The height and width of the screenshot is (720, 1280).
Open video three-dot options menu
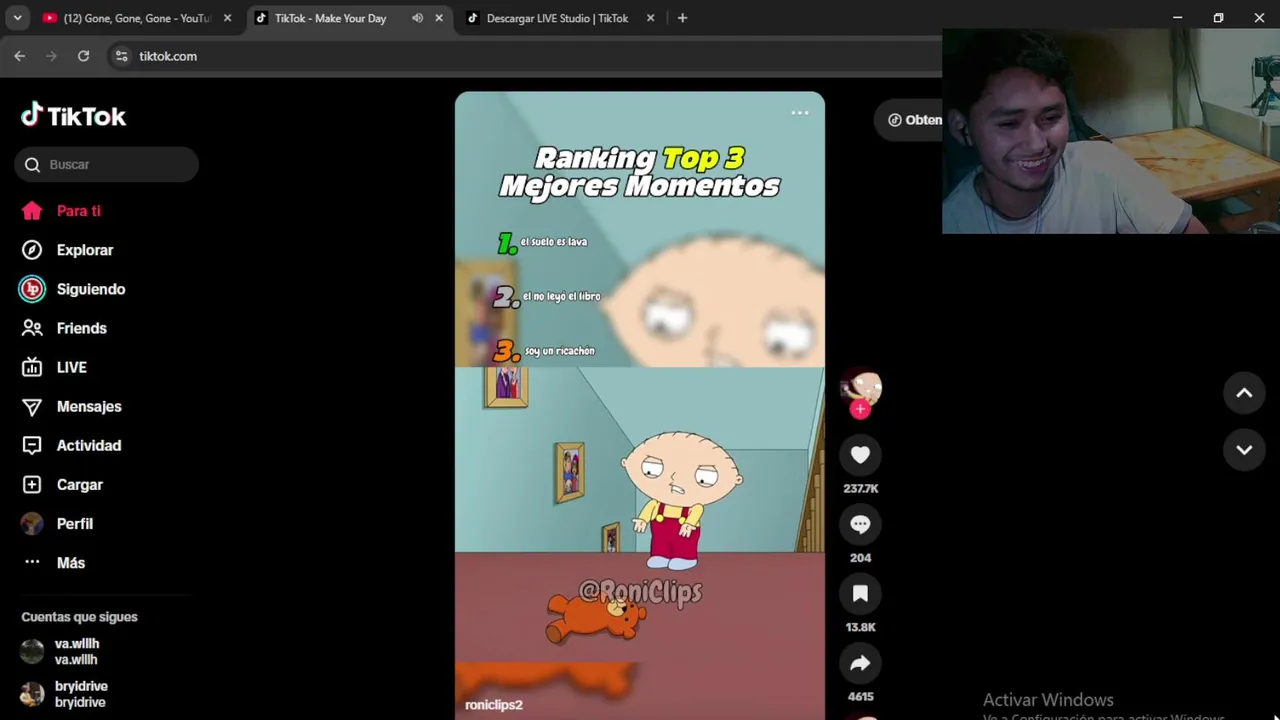click(800, 113)
